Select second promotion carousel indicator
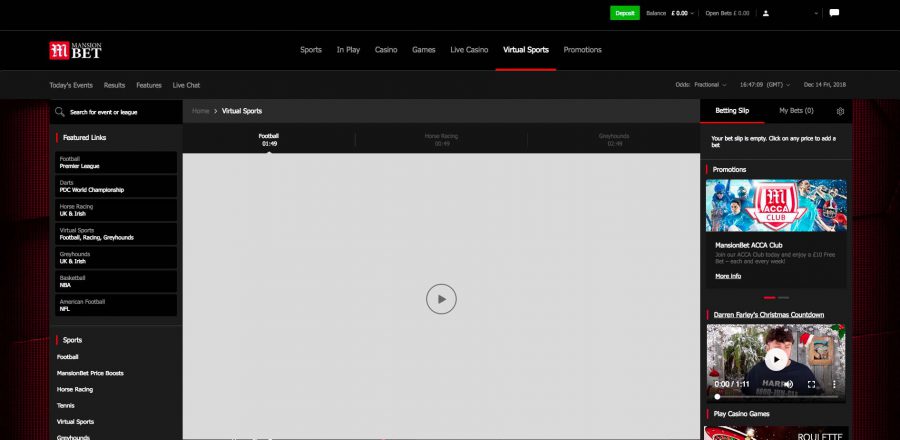The width and height of the screenshot is (900, 440). click(783, 298)
